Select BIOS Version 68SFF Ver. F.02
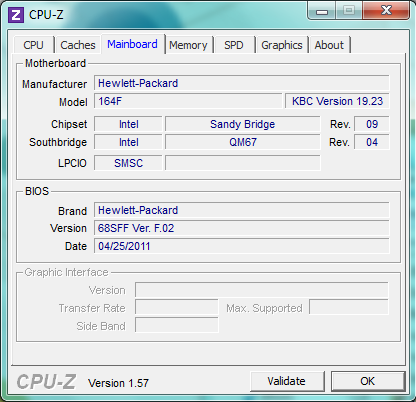The height and width of the screenshot is (402, 416). pos(241,228)
